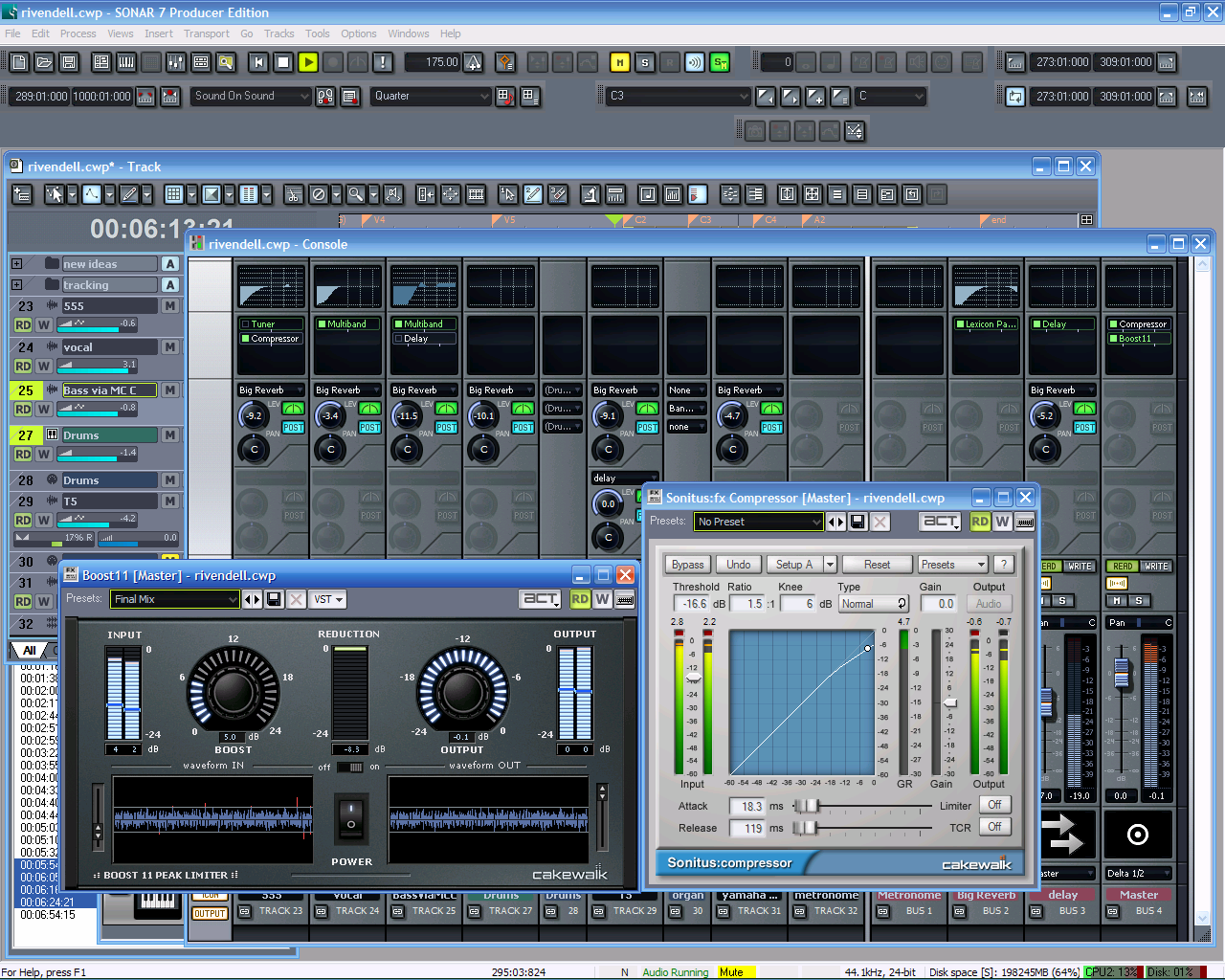Click the compressor Attack slider handle
The image size is (1225, 980).
(x=806, y=806)
